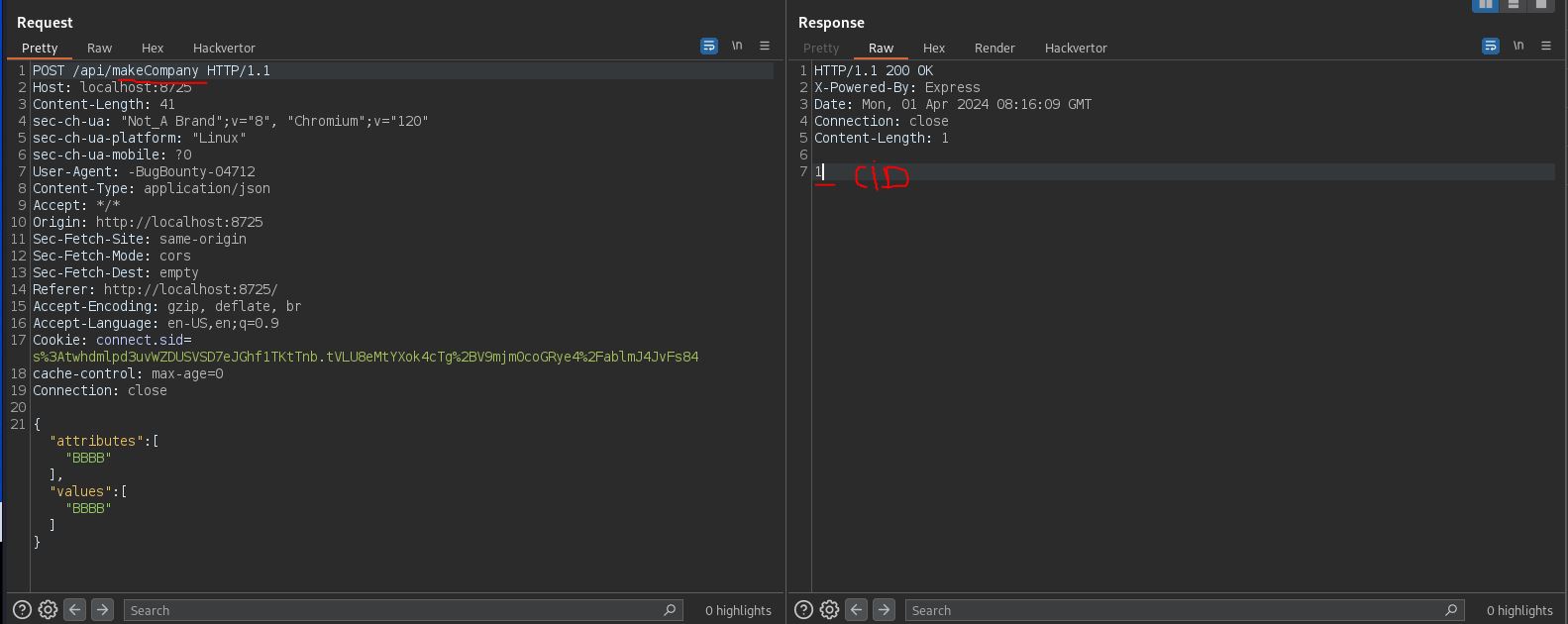Open Response Pretty tab
Viewport: 1568px width, 624px height.
point(821,48)
